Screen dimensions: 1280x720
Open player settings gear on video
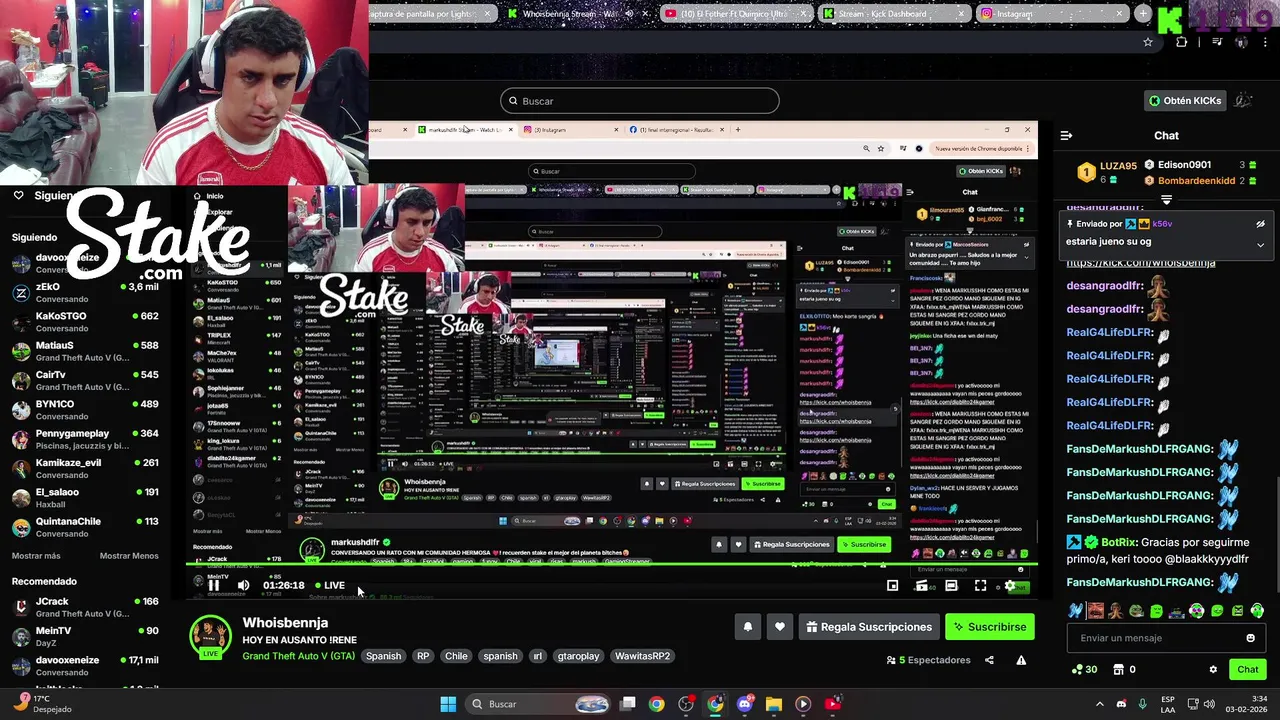(1009, 586)
